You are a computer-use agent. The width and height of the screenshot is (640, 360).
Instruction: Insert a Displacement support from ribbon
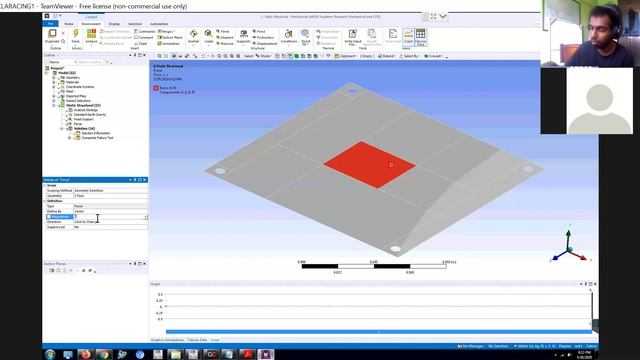coord(264,43)
